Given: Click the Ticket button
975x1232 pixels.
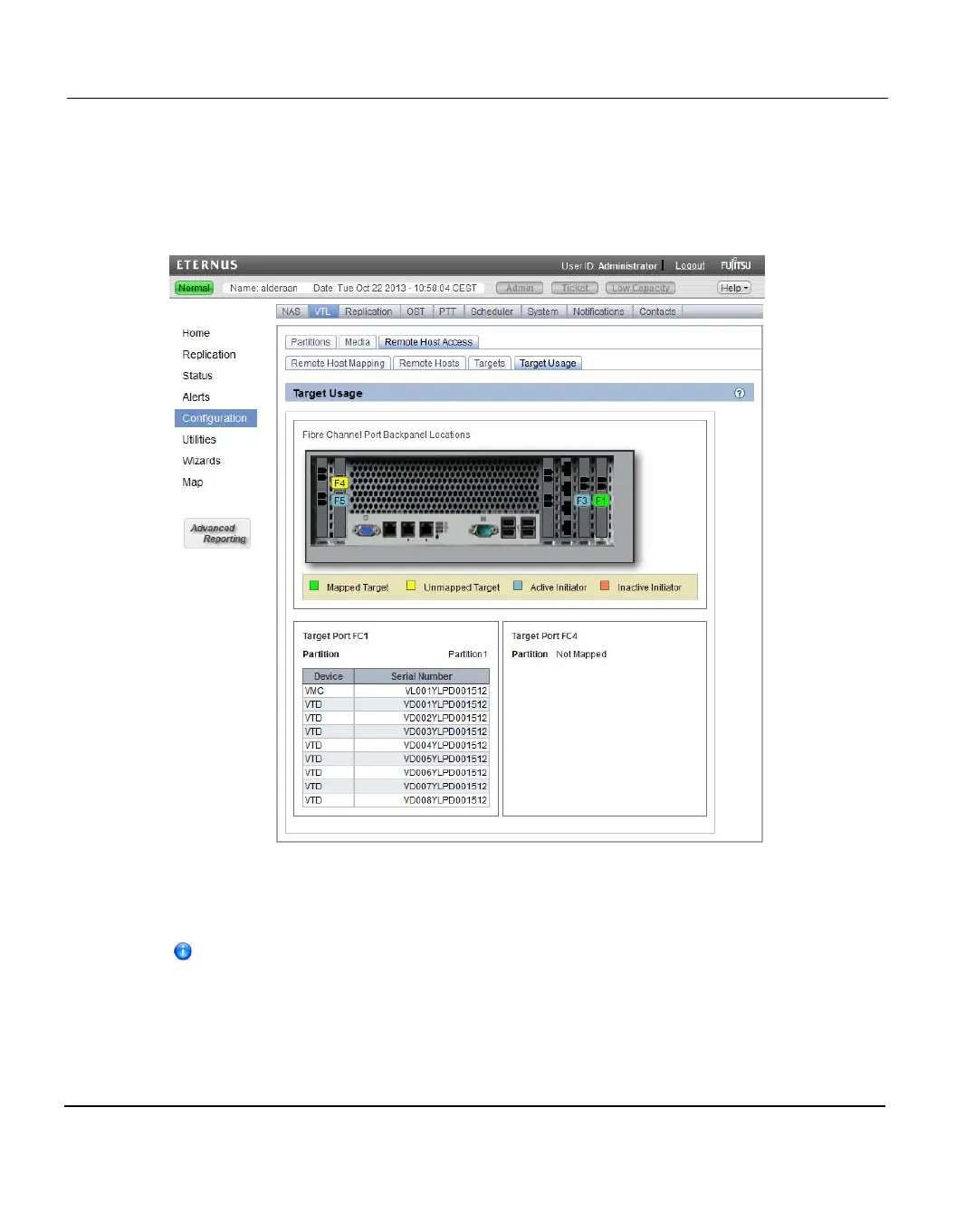Looking at the screenshot, I should tap(575, 288).
